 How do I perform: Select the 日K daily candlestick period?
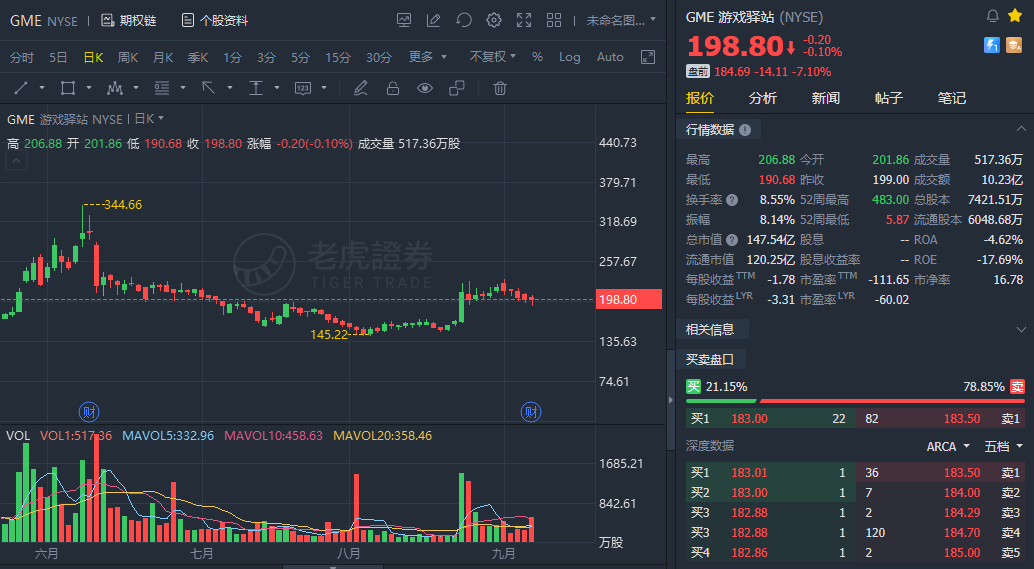[x=93, y=57]
